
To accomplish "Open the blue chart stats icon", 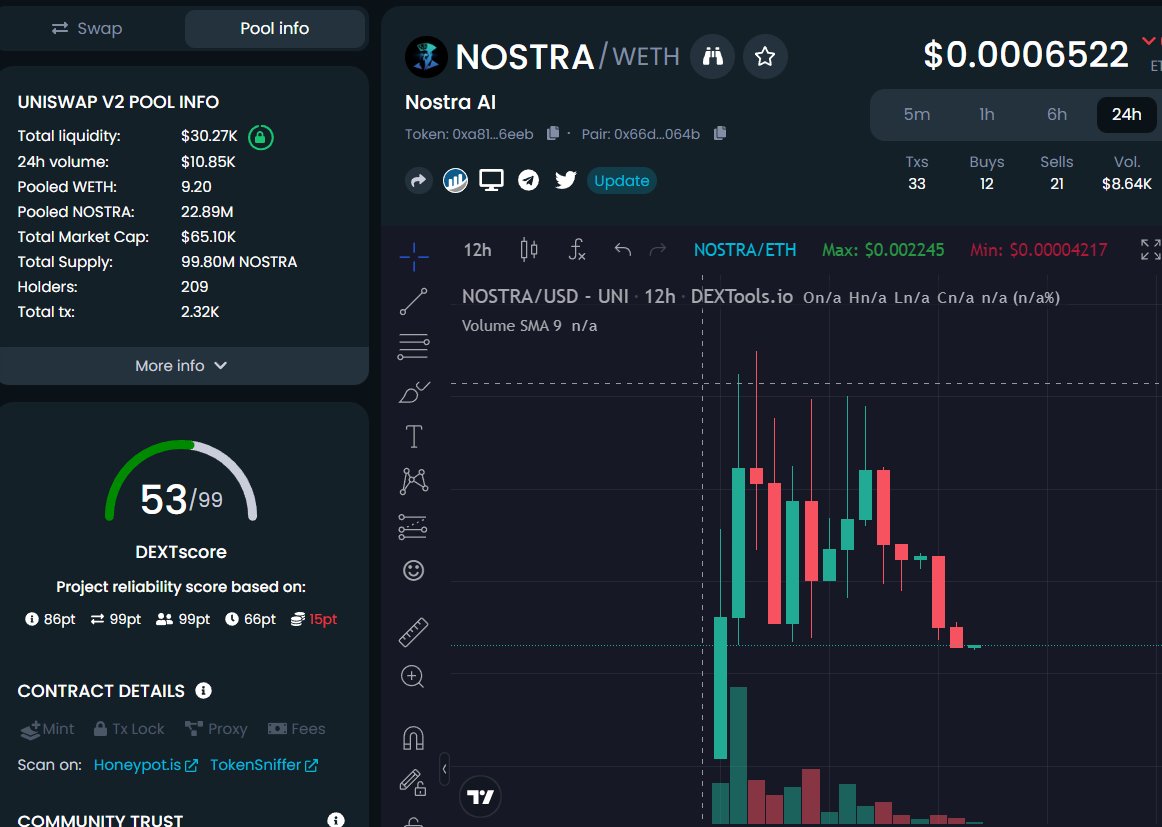I will coord(455,180).
